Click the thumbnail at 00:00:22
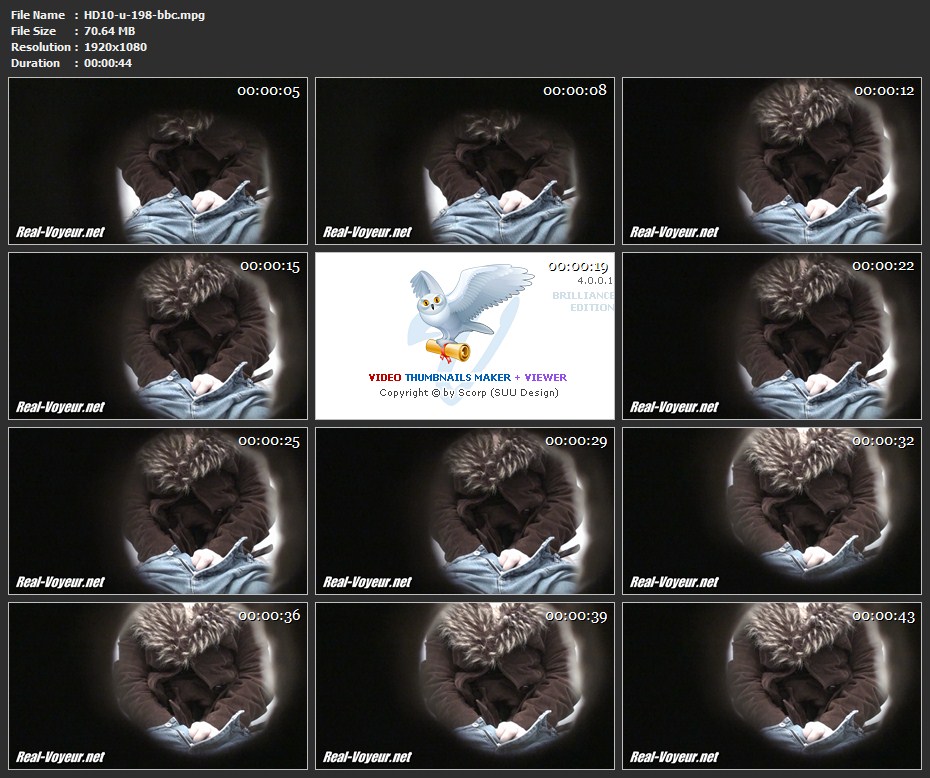Screen dimensions: 930x778 point(771,336)
